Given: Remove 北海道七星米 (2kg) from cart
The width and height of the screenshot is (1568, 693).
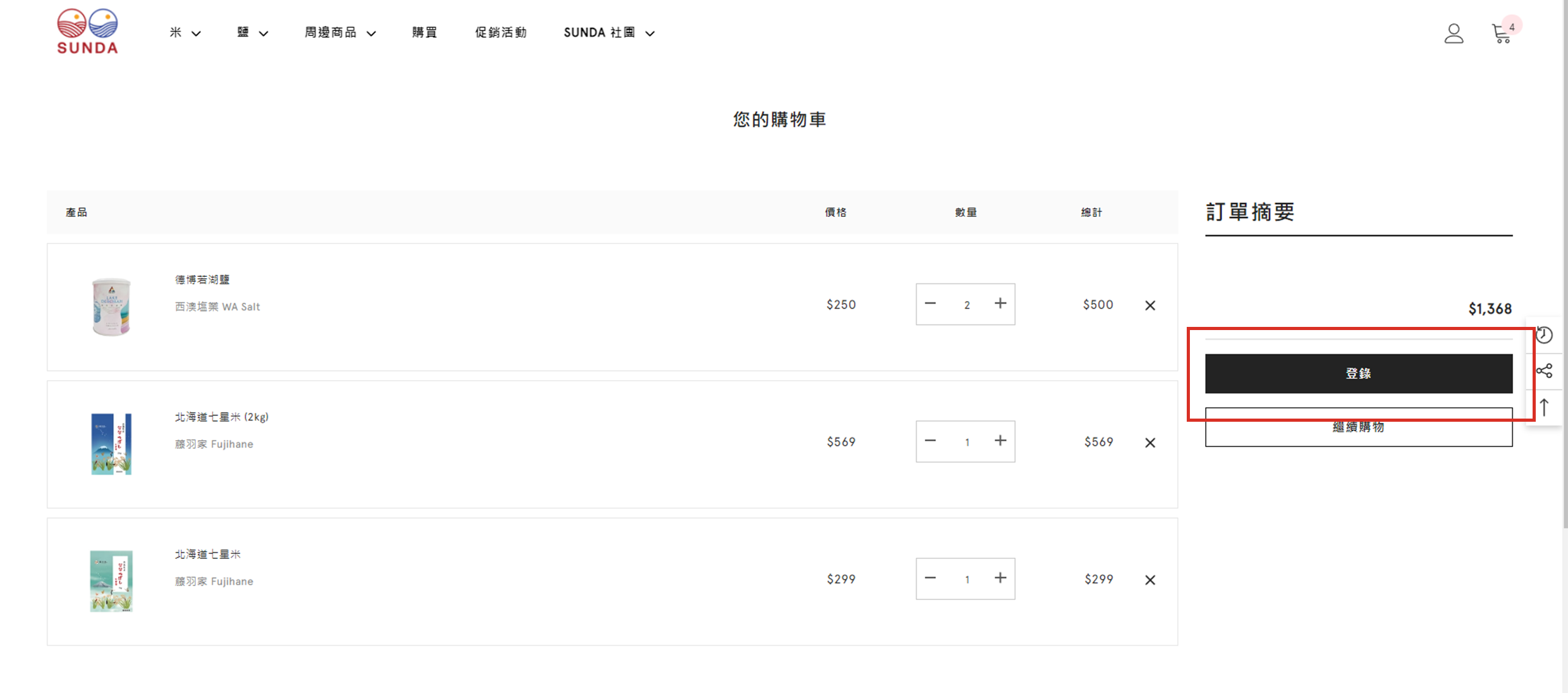Looking at the screenshot, I should pyautogui.click(x=1149, y=443).
